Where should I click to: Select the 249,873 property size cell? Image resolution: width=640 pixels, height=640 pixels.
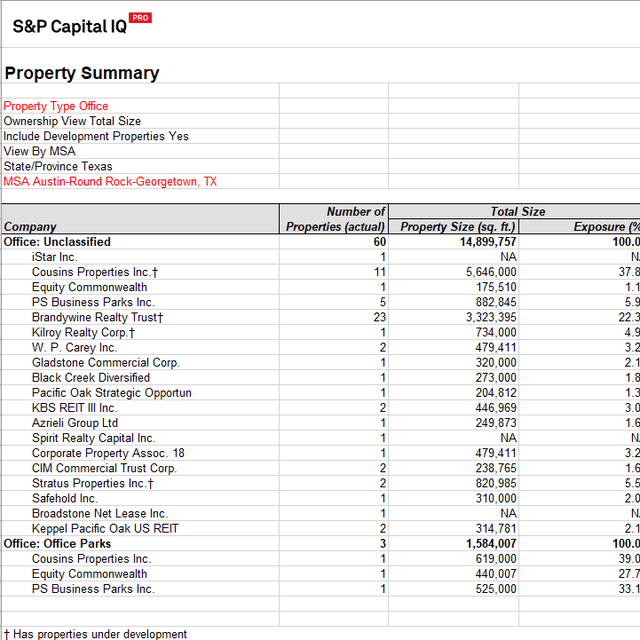click(x=454, y=423)
